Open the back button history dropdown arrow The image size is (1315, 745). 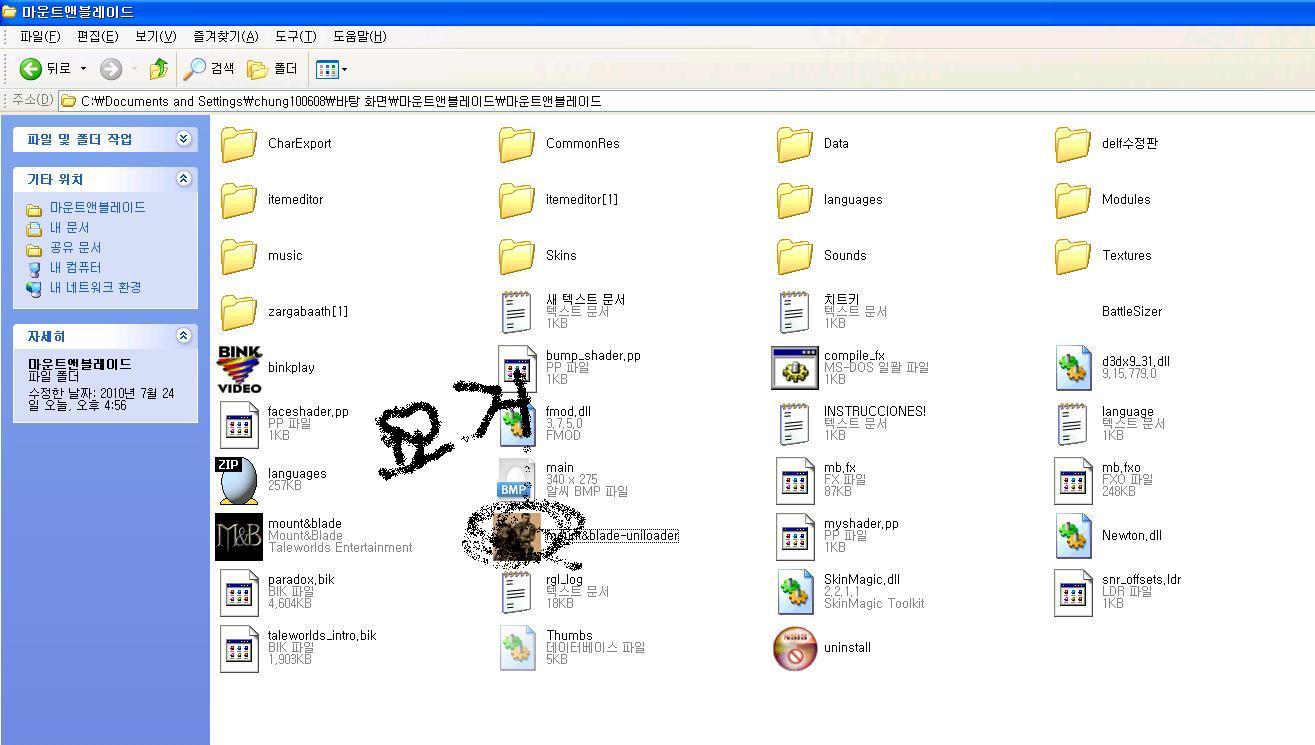pyautogui.click(x=83, y=69)
